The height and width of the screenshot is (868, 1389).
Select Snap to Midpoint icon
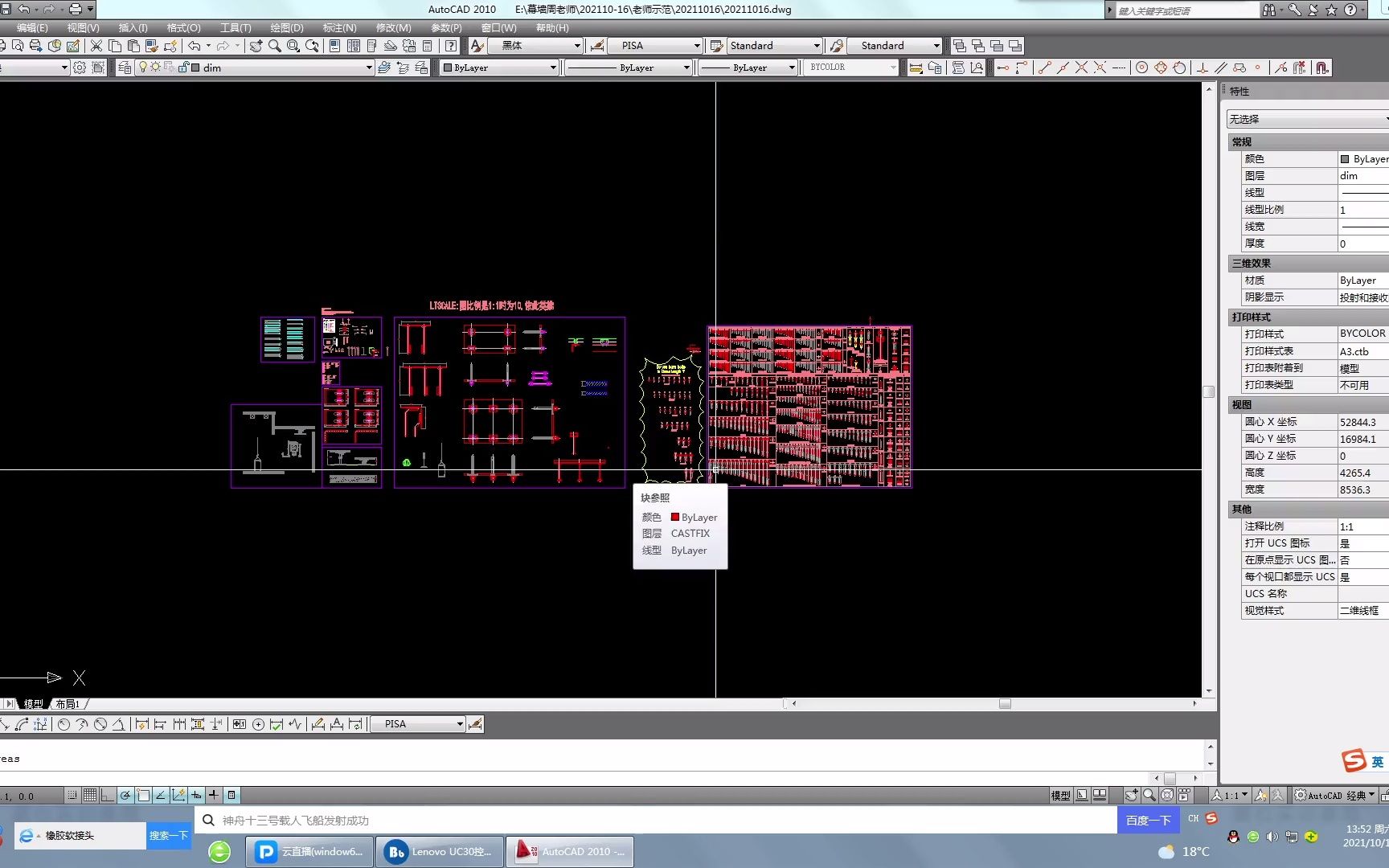tap(1063, 68)
